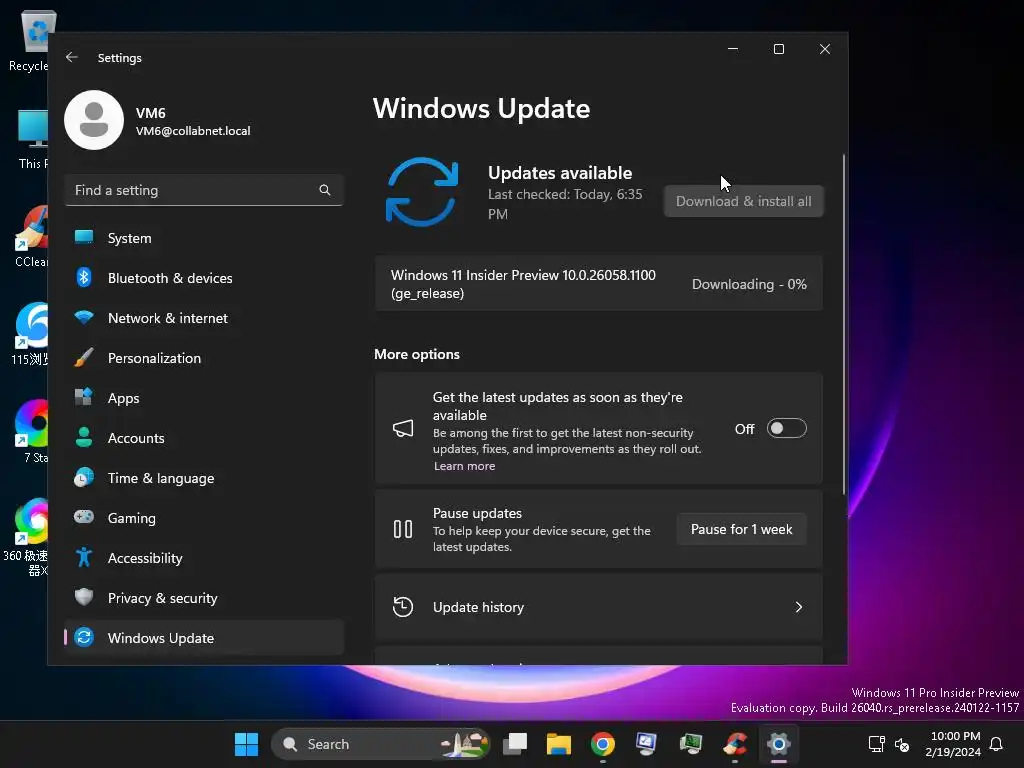The image size is (1024, 768).
Task: Toggle Get the latest updates switch
Action: pyautogui.click(x=786, y=428)
